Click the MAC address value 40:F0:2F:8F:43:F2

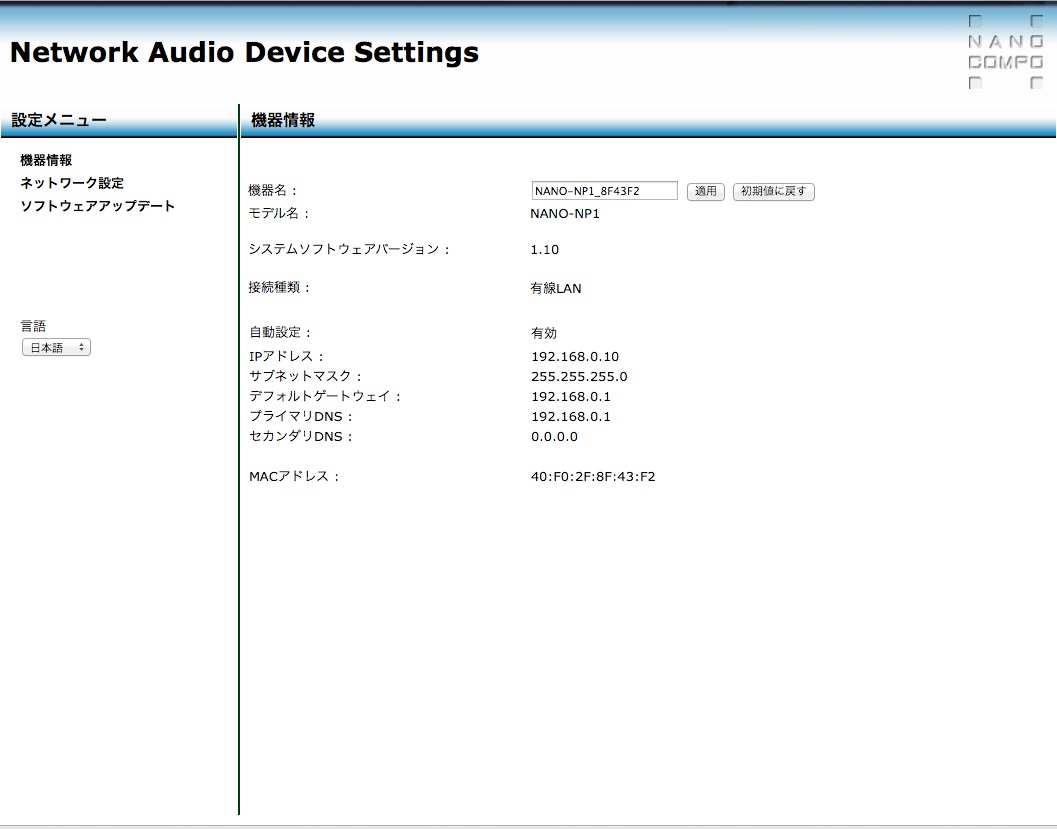(593, 477)
